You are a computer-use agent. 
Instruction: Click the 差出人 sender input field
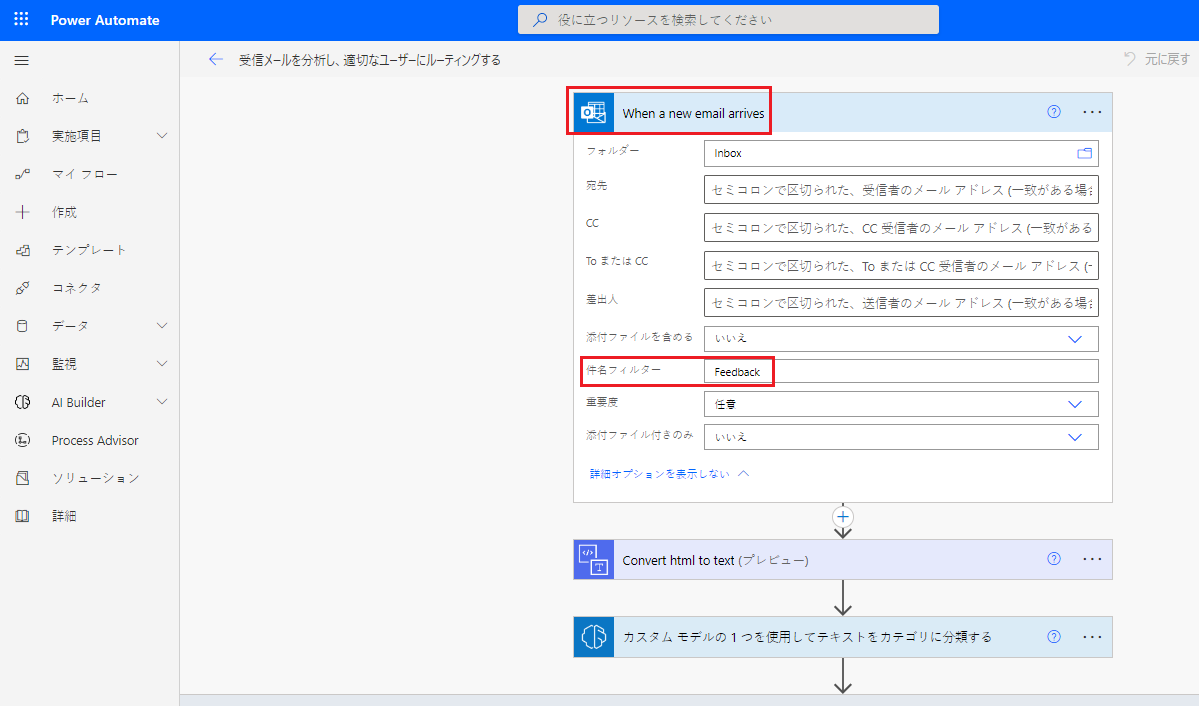point(901,303)
